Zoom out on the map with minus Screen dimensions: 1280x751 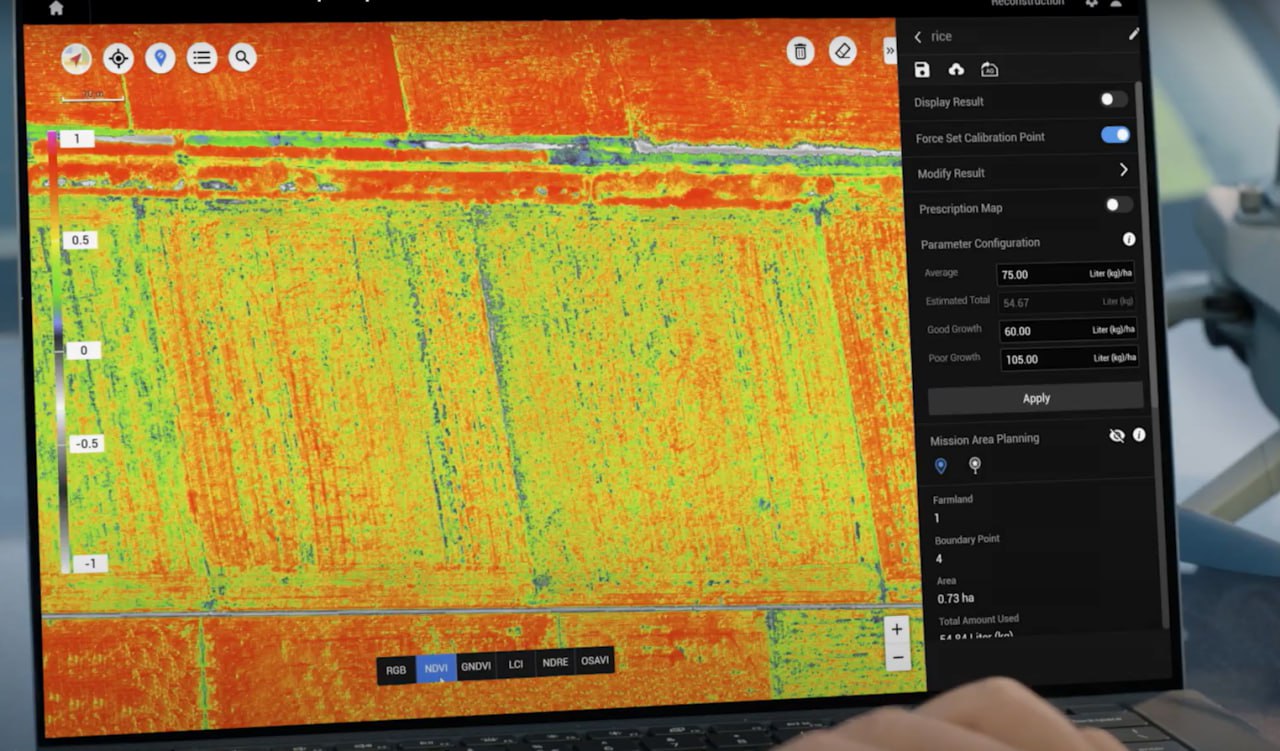point(897,658)
